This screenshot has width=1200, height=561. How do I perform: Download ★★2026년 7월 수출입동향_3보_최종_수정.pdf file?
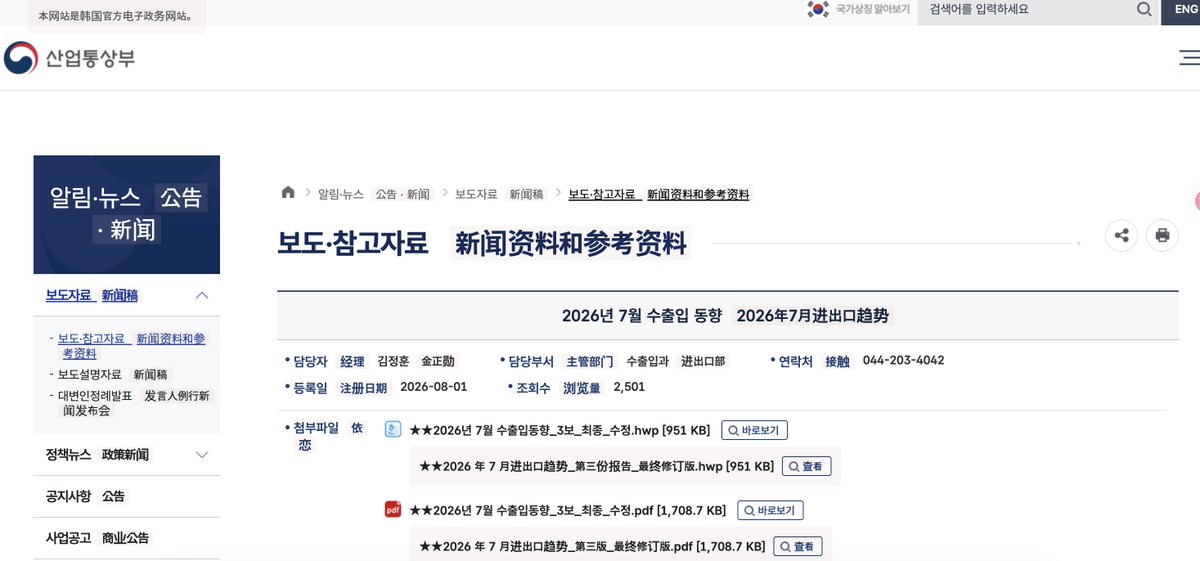567,511
